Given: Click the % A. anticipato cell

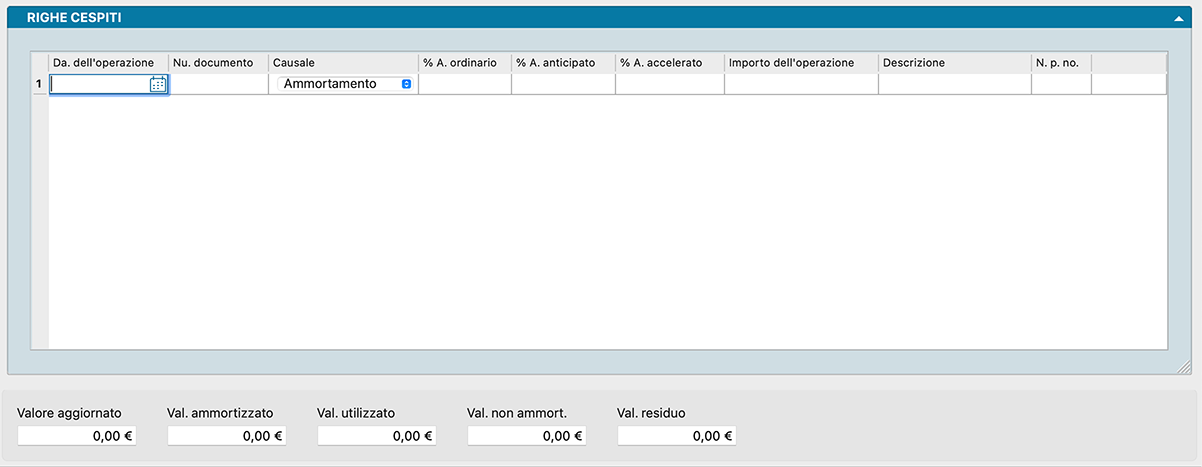Looking at the screenshot, I should point(563,85).
